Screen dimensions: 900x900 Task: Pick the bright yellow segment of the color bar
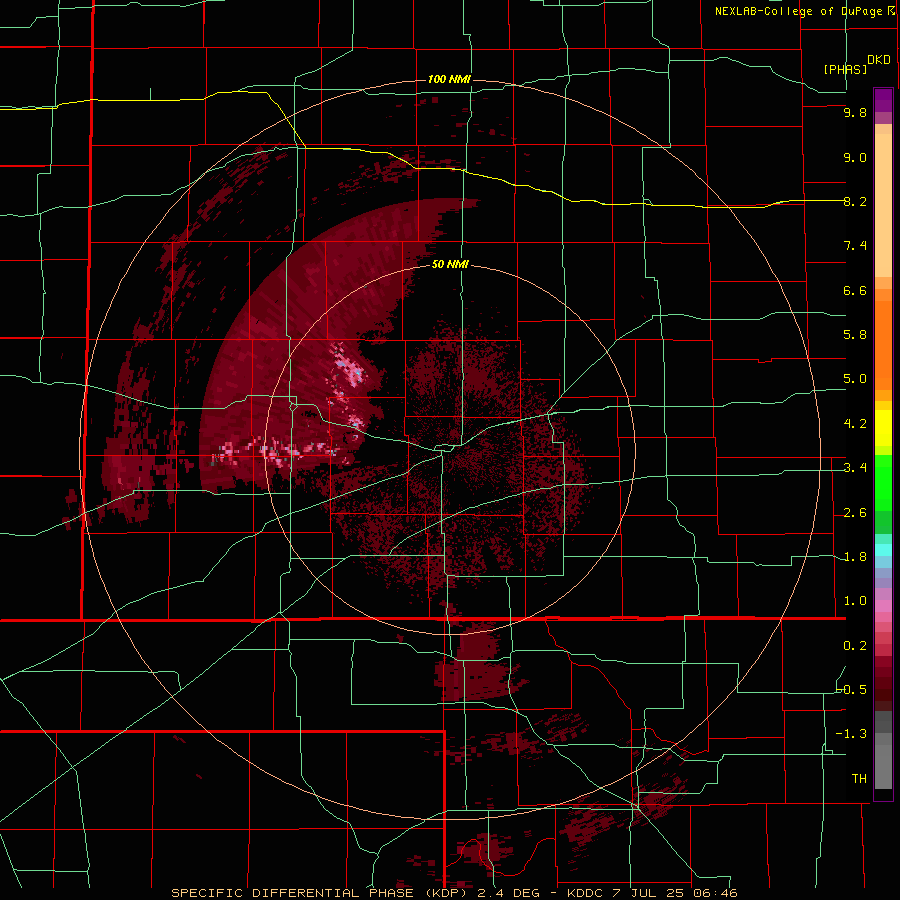[x=883, y=428]
